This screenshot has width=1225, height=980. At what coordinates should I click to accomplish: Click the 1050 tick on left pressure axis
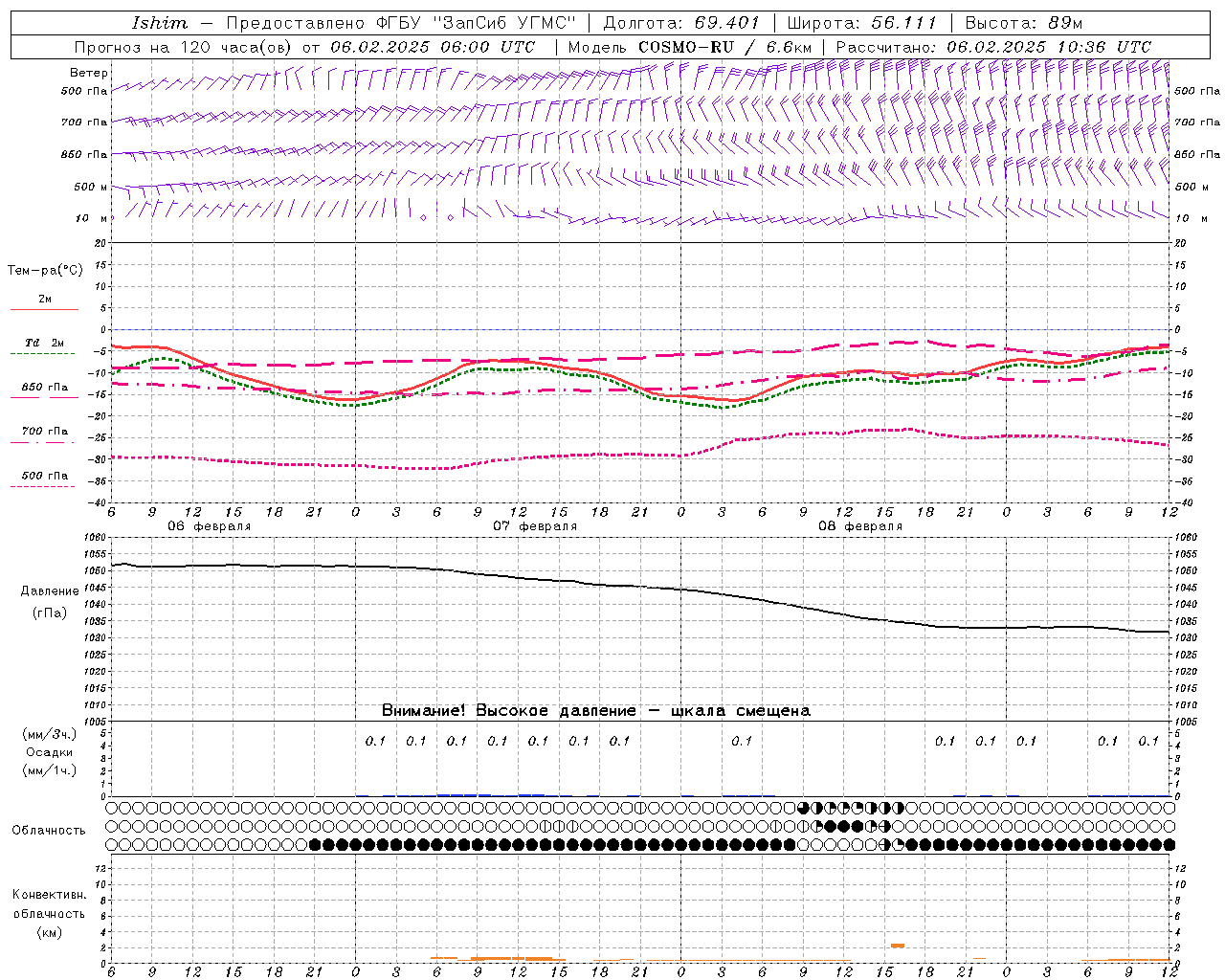click(x=96, y=570)
